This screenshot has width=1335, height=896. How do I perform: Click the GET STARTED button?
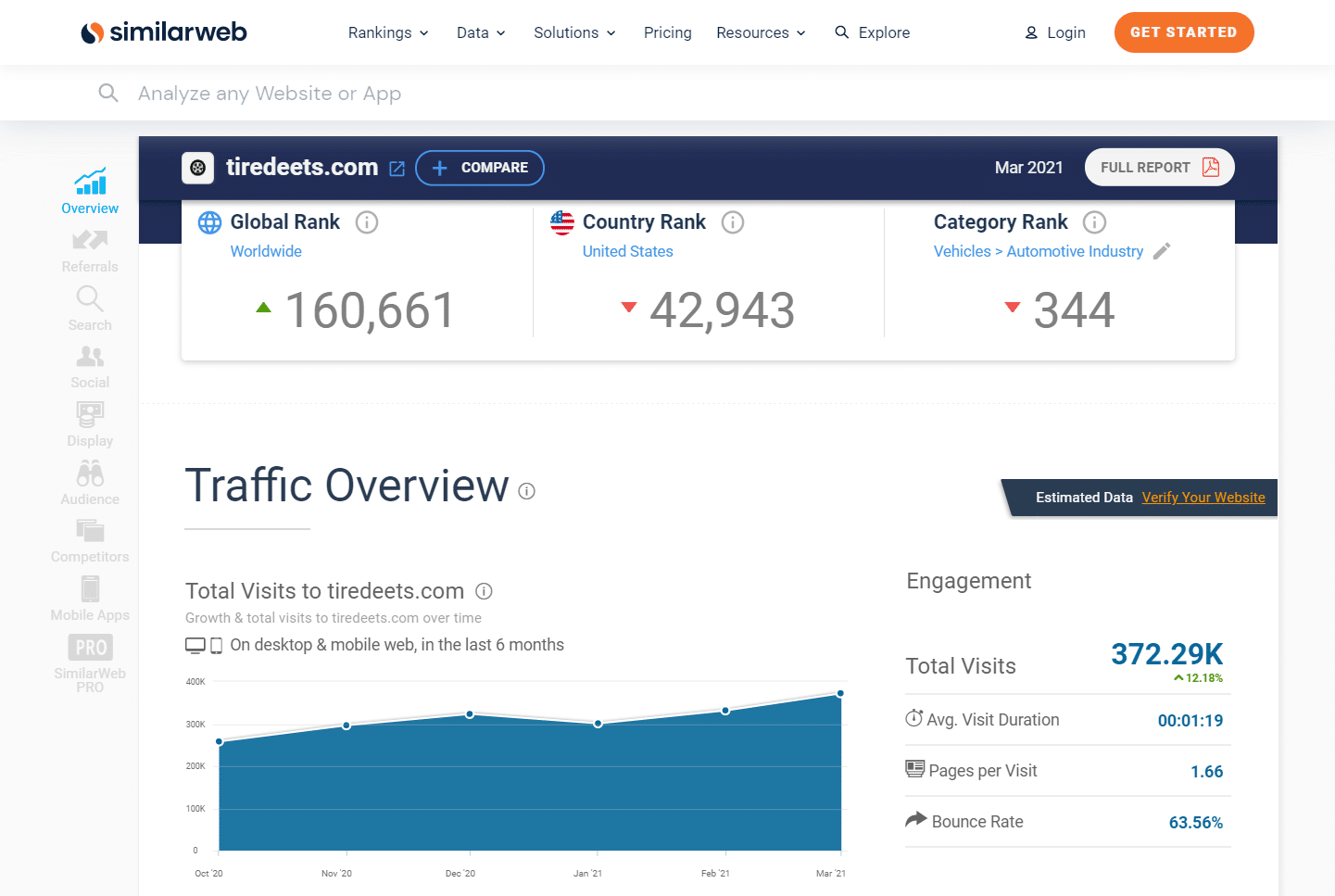[x=1183, y=32]
